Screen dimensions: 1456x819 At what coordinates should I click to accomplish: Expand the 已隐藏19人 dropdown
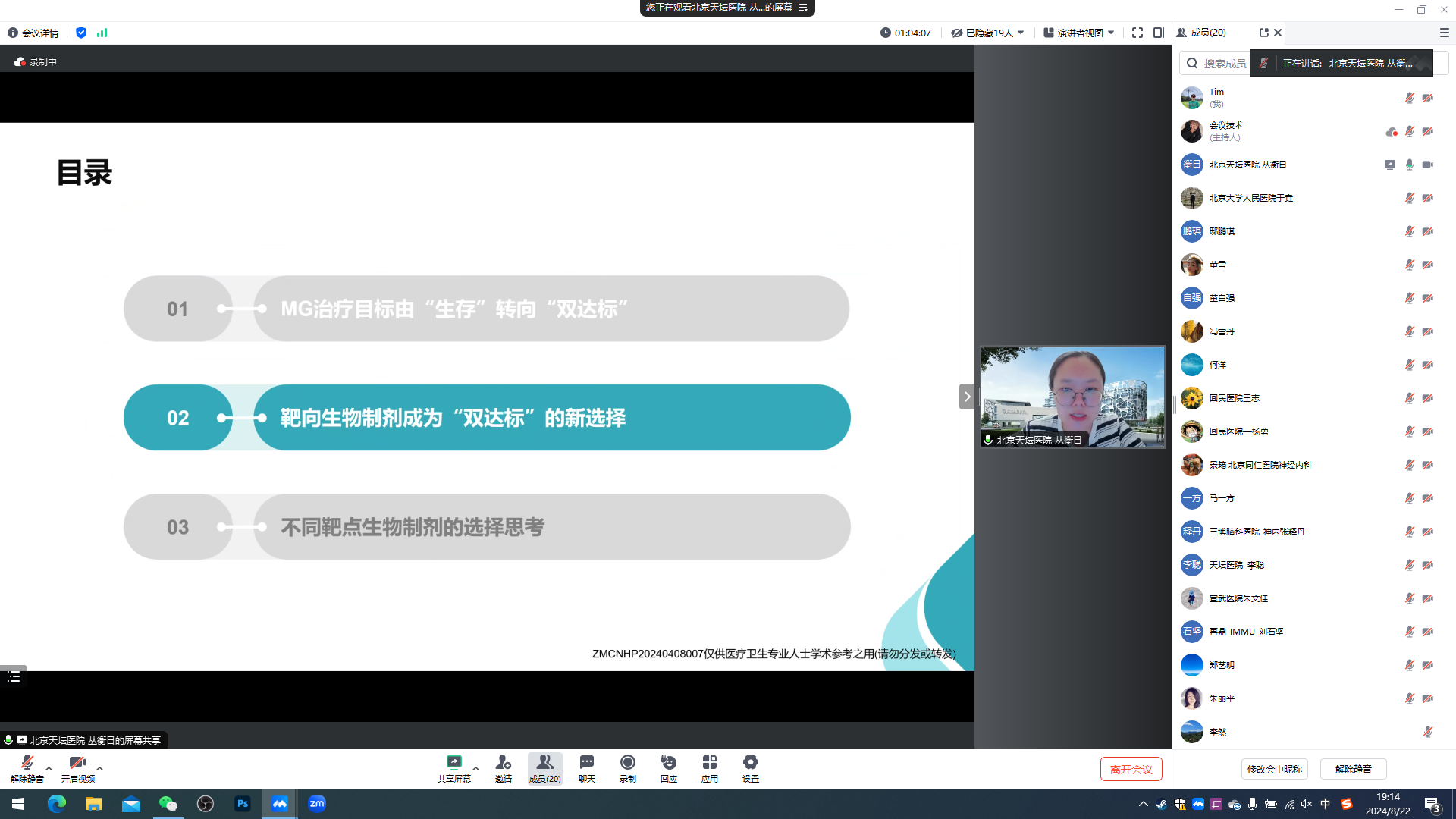point(988,33)
